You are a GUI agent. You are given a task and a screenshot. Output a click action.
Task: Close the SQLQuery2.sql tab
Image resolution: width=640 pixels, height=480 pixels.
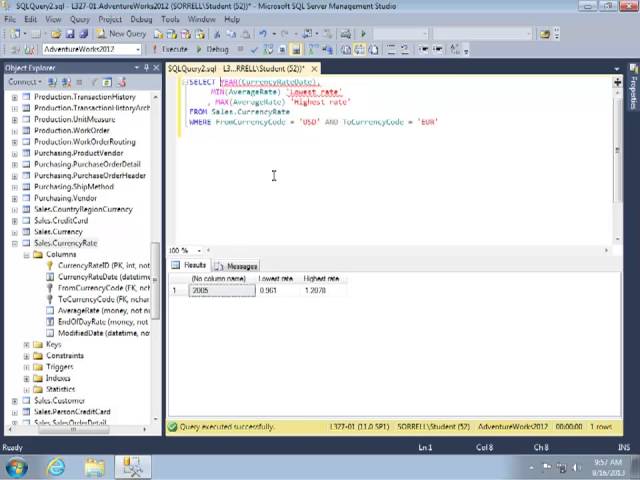pyautogui.click(x=314, y=69)
